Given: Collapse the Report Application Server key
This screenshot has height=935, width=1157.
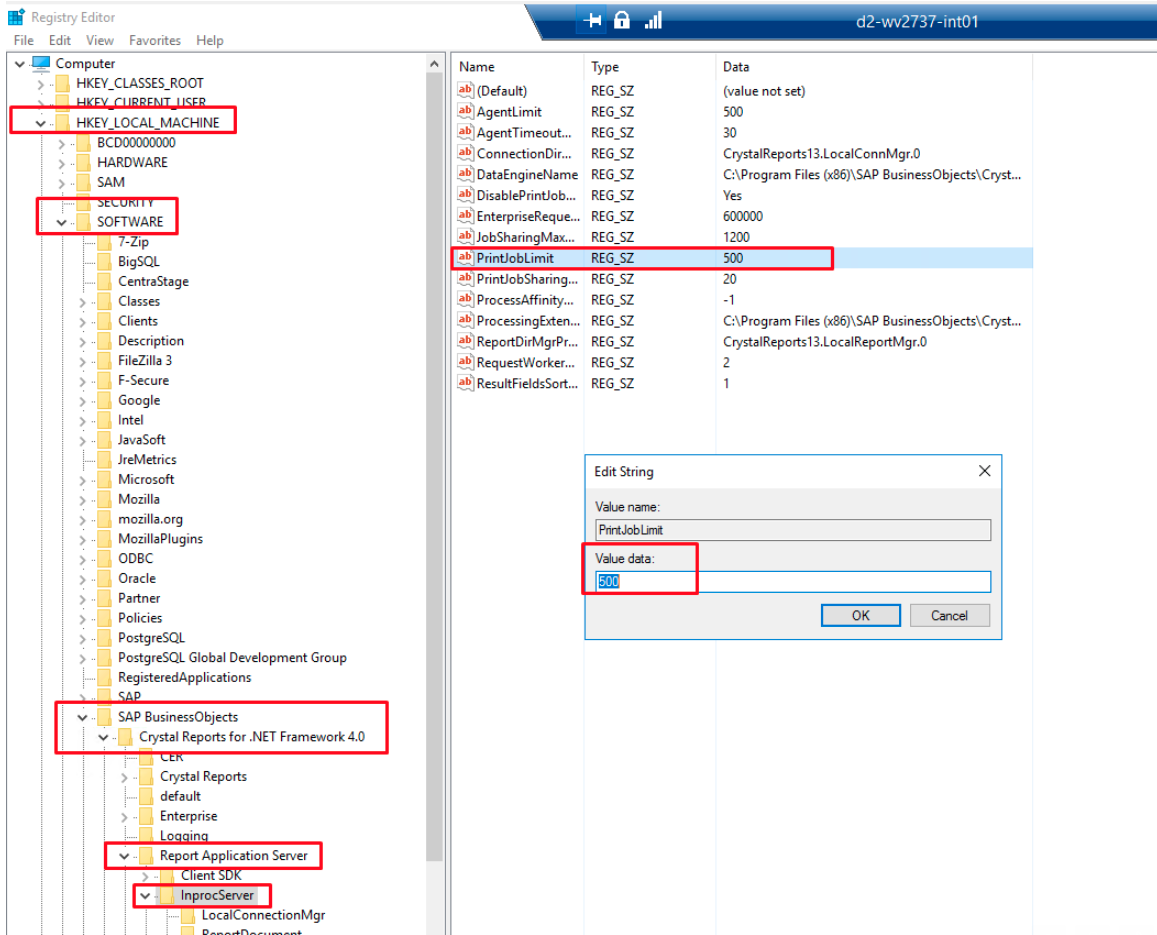Looking at the screenshot, I should (124, 856).
